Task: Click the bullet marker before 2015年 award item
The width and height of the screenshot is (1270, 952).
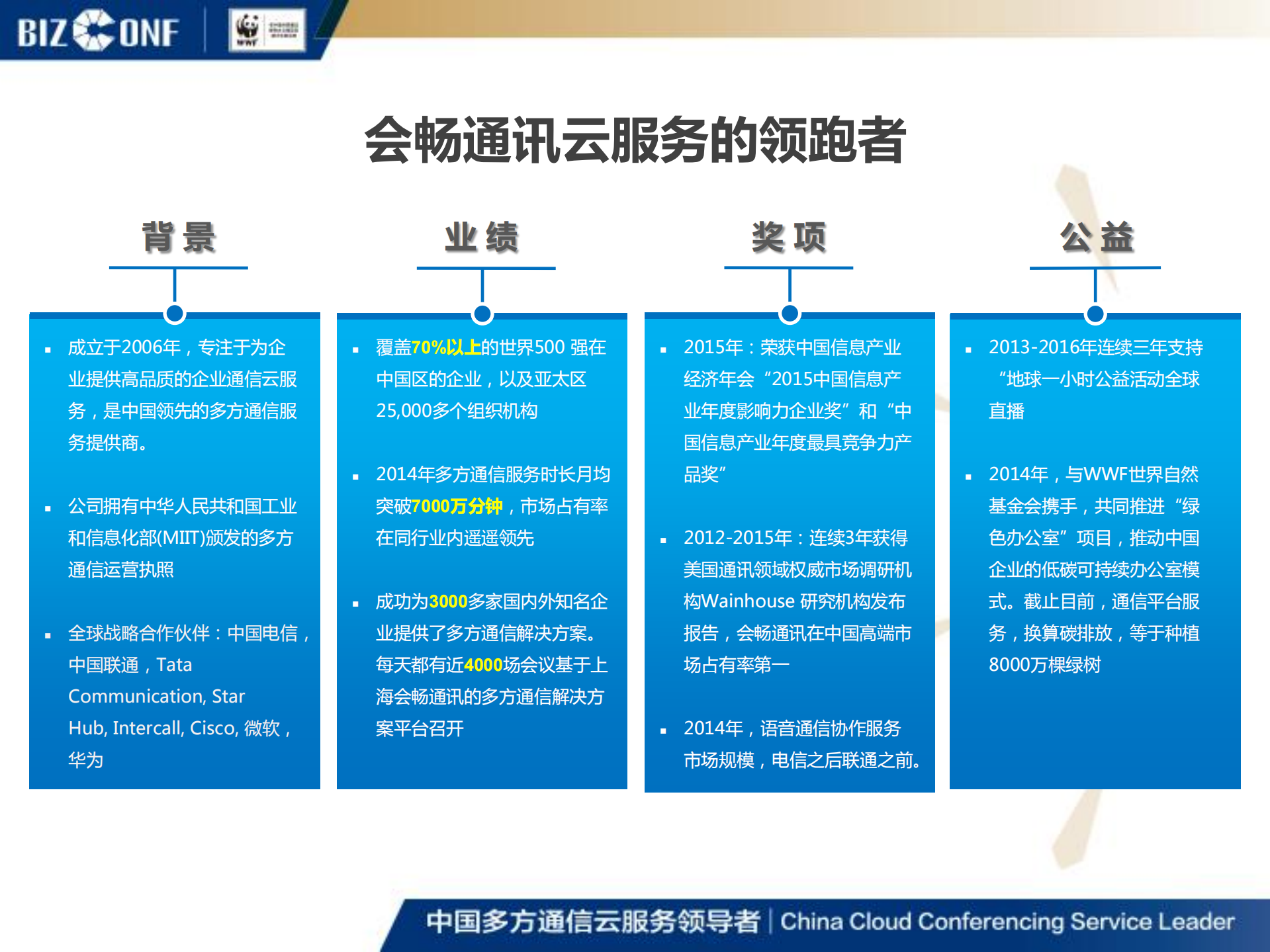Action: [663, 349]
